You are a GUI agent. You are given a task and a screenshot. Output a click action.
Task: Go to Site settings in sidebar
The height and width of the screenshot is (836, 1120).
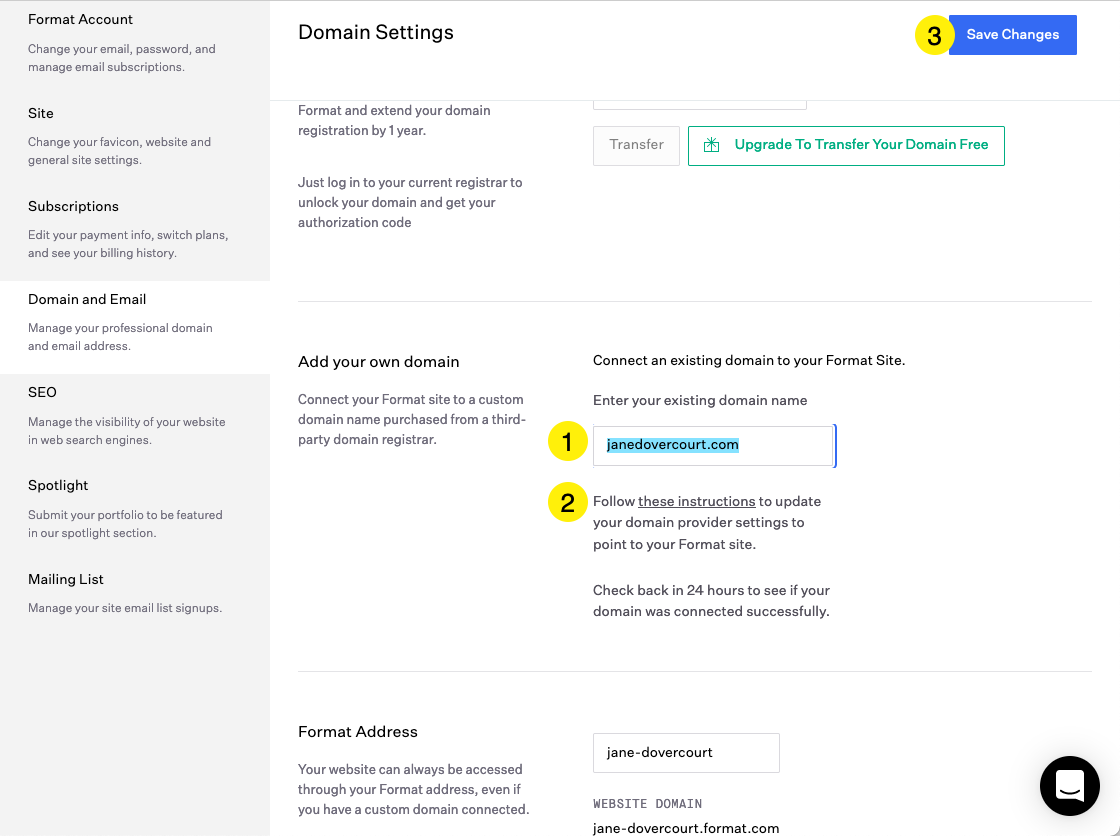(x=41, y=113)
